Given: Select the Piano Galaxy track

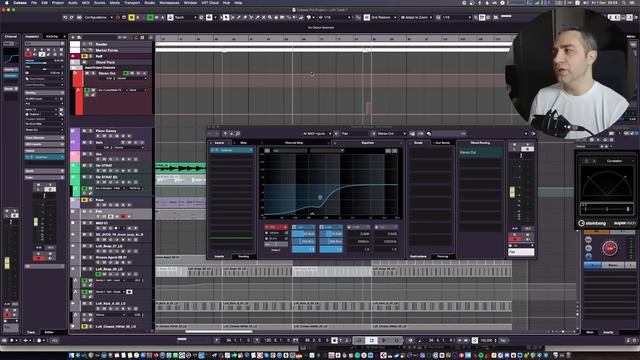Looking at the screenshot, I should (106, 131).
